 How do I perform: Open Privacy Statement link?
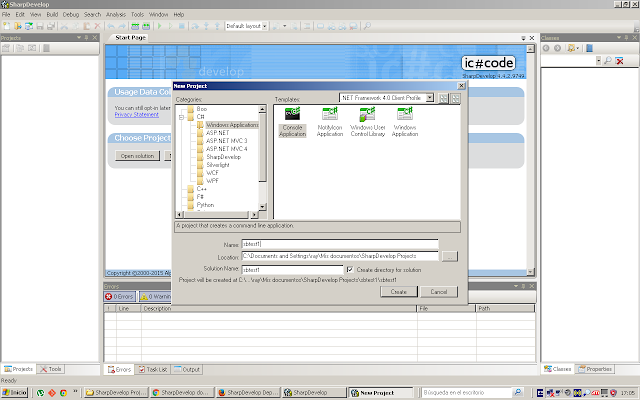tap(137, 115)
